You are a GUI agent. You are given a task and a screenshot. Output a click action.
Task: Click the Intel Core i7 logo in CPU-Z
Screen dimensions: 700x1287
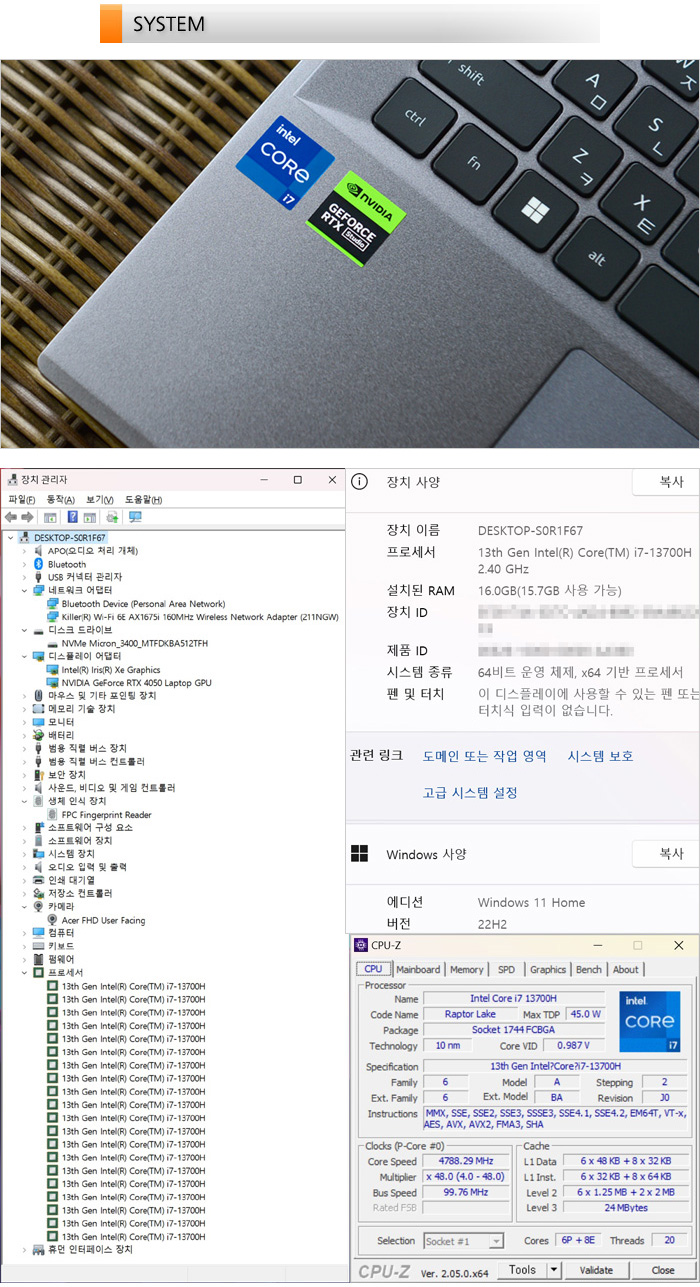point(649,1021)
